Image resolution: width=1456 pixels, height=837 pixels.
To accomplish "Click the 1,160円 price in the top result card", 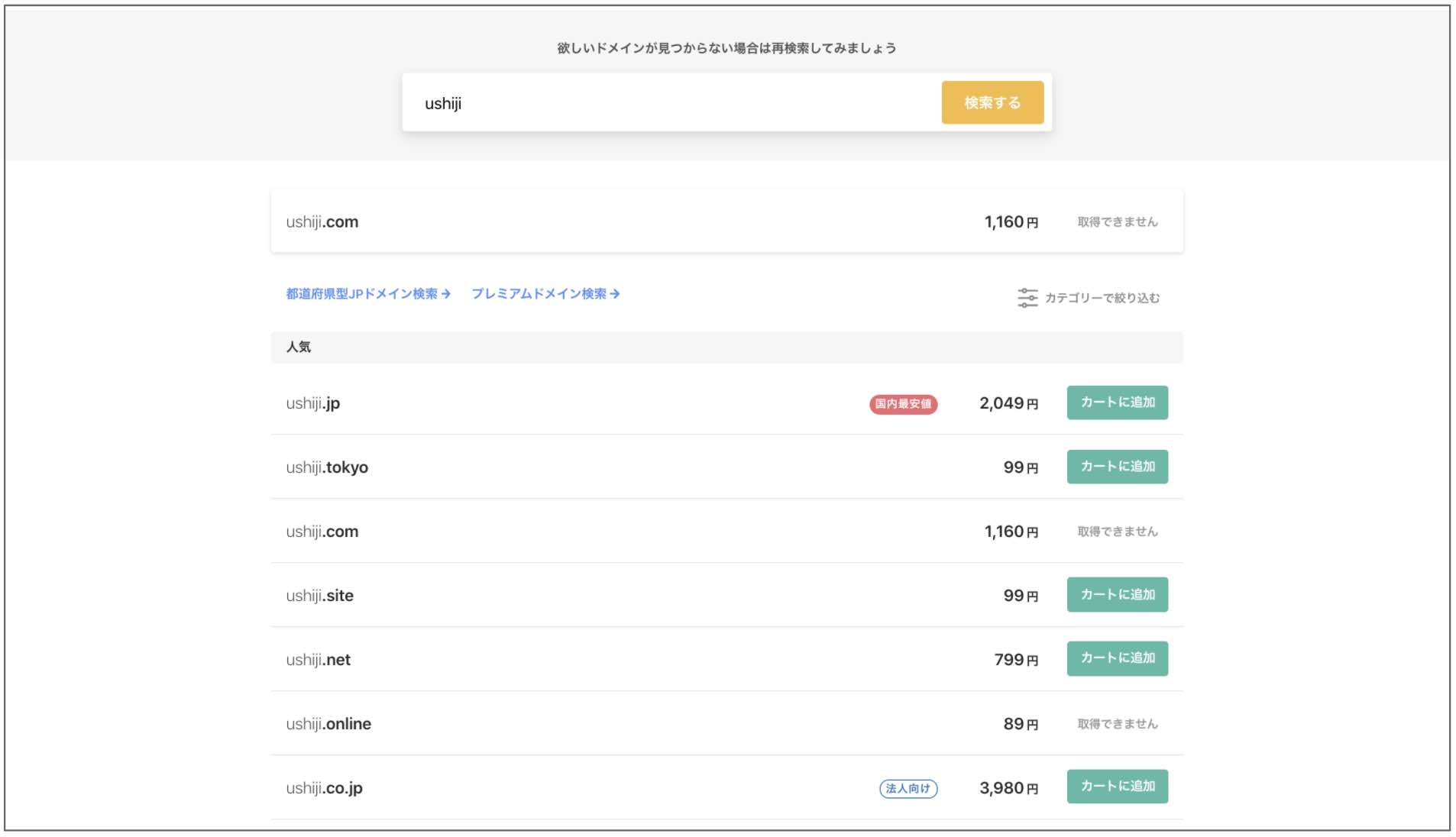I will point(1011,222).
